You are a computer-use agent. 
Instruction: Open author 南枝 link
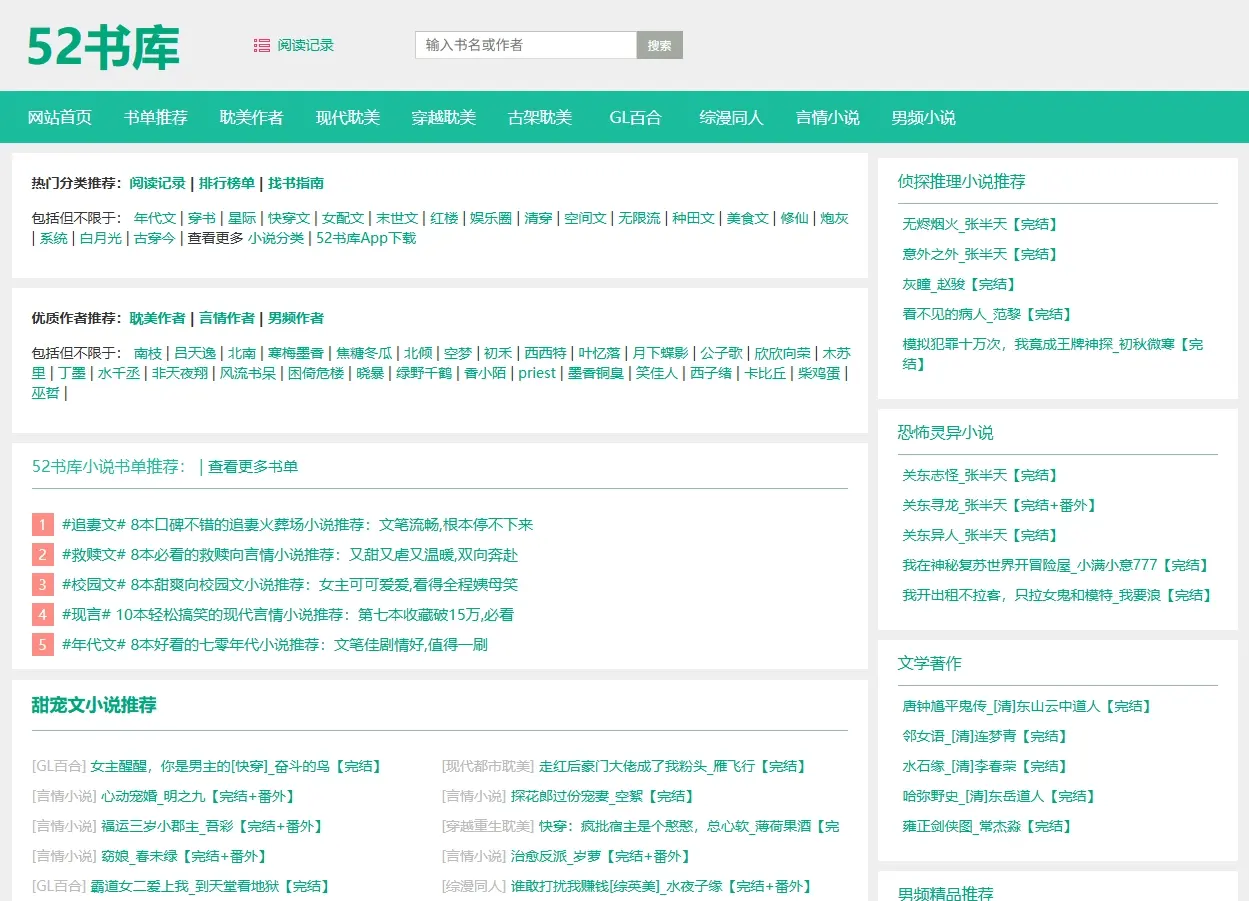(x=148, y=353)
